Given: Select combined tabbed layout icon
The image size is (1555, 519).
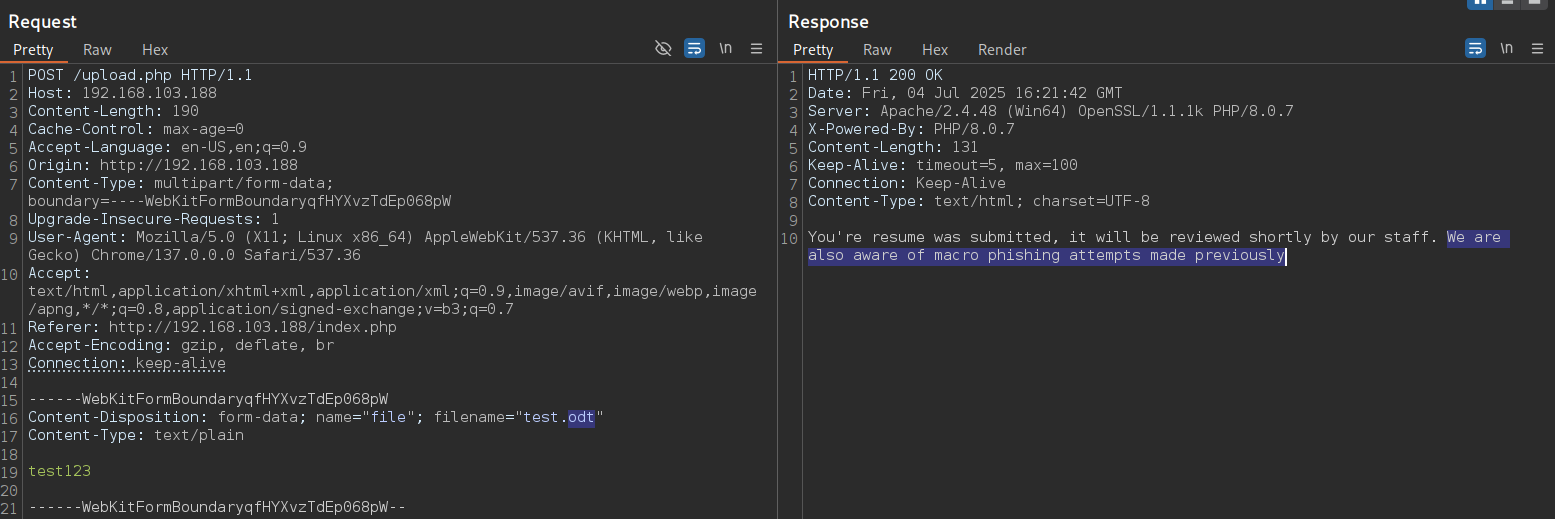Looking at the screenshot, I should (1534, 3).
